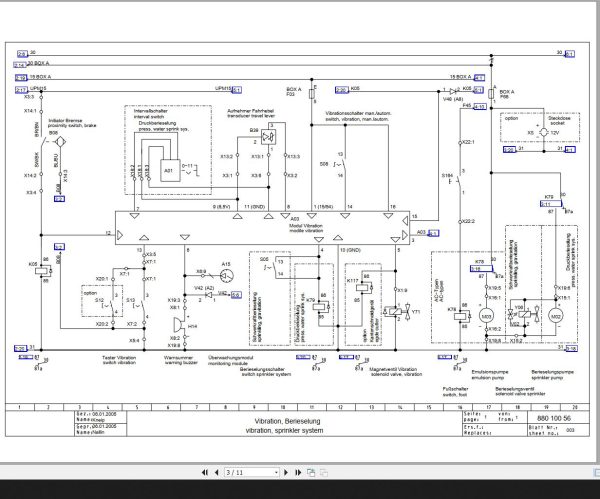Follow the V42 link beside the diode
The image size is (600, 499).
(x=236, y=295)
